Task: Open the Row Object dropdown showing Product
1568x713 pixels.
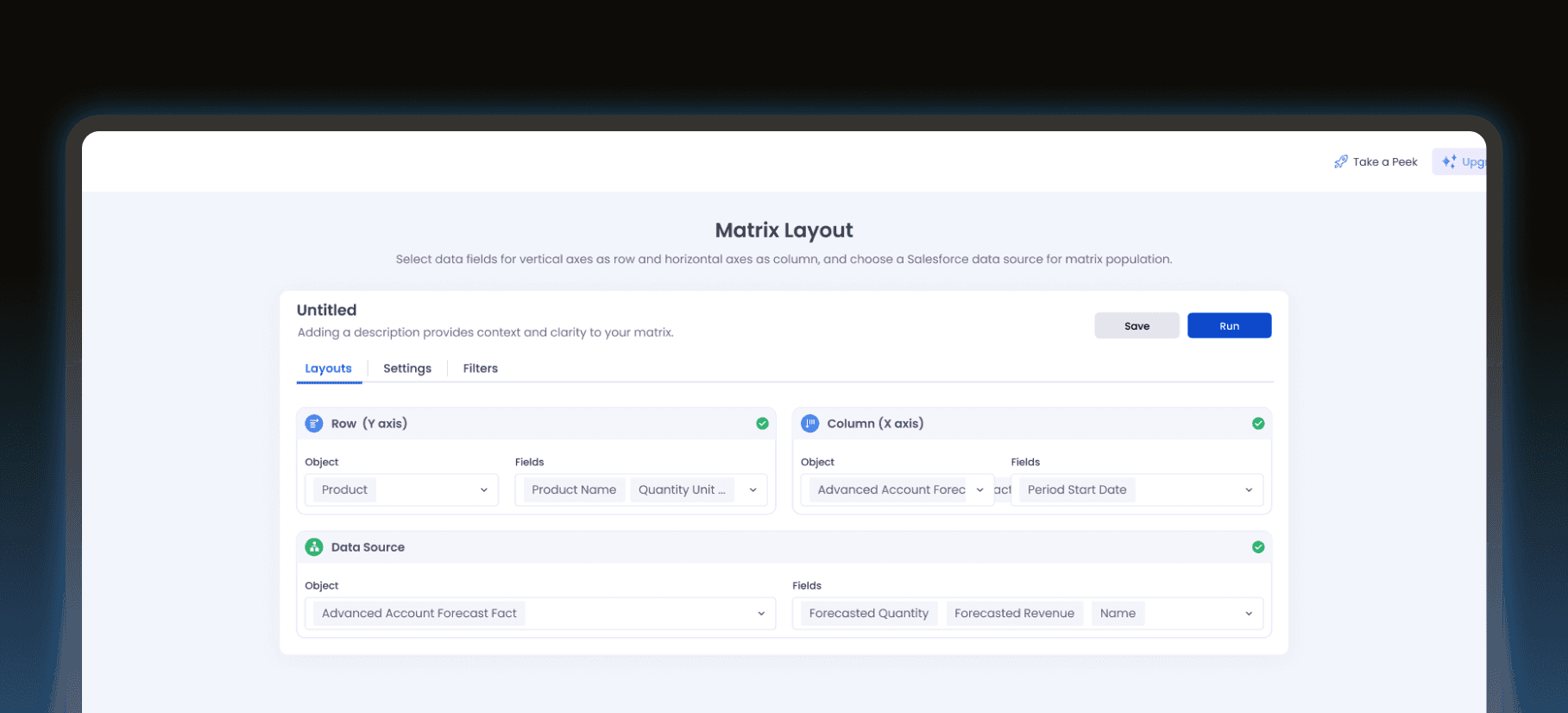Action: tap(401, 490)
